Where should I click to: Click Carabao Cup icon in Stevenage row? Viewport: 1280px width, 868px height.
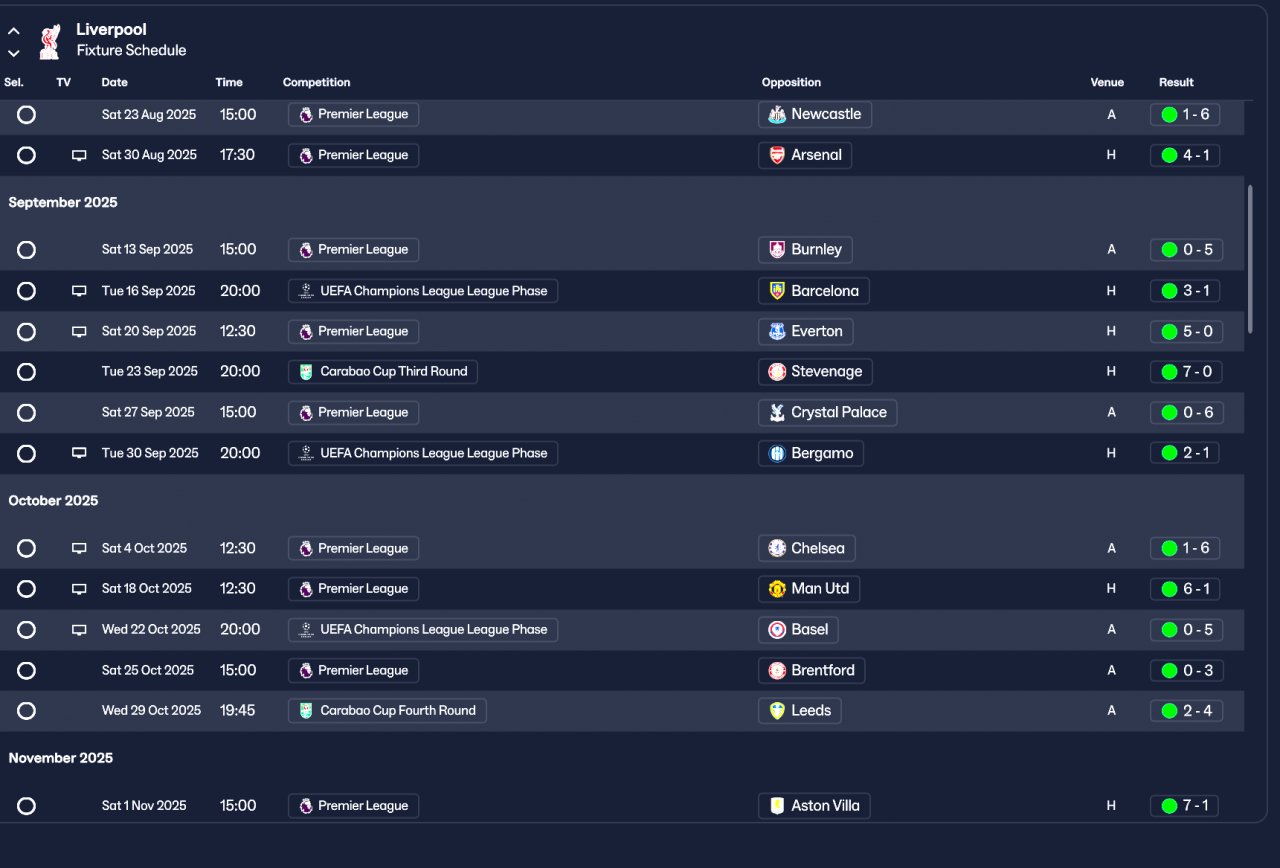click(x=306, y=372)
